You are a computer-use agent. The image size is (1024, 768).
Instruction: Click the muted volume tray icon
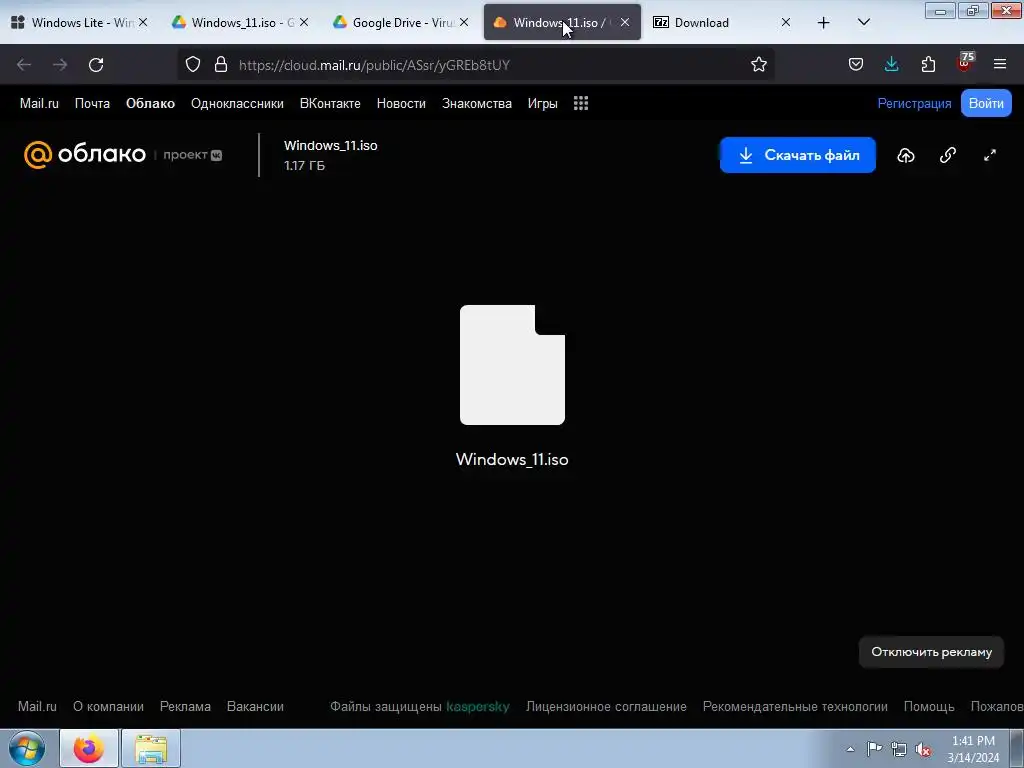[x=923, y=749]
